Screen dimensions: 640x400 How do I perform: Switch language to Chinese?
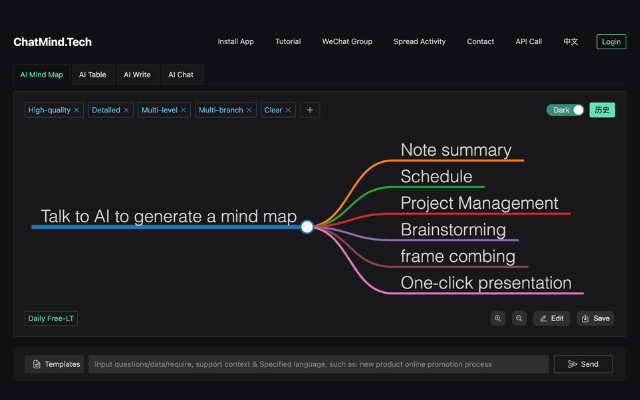click(x=571, y=42)
